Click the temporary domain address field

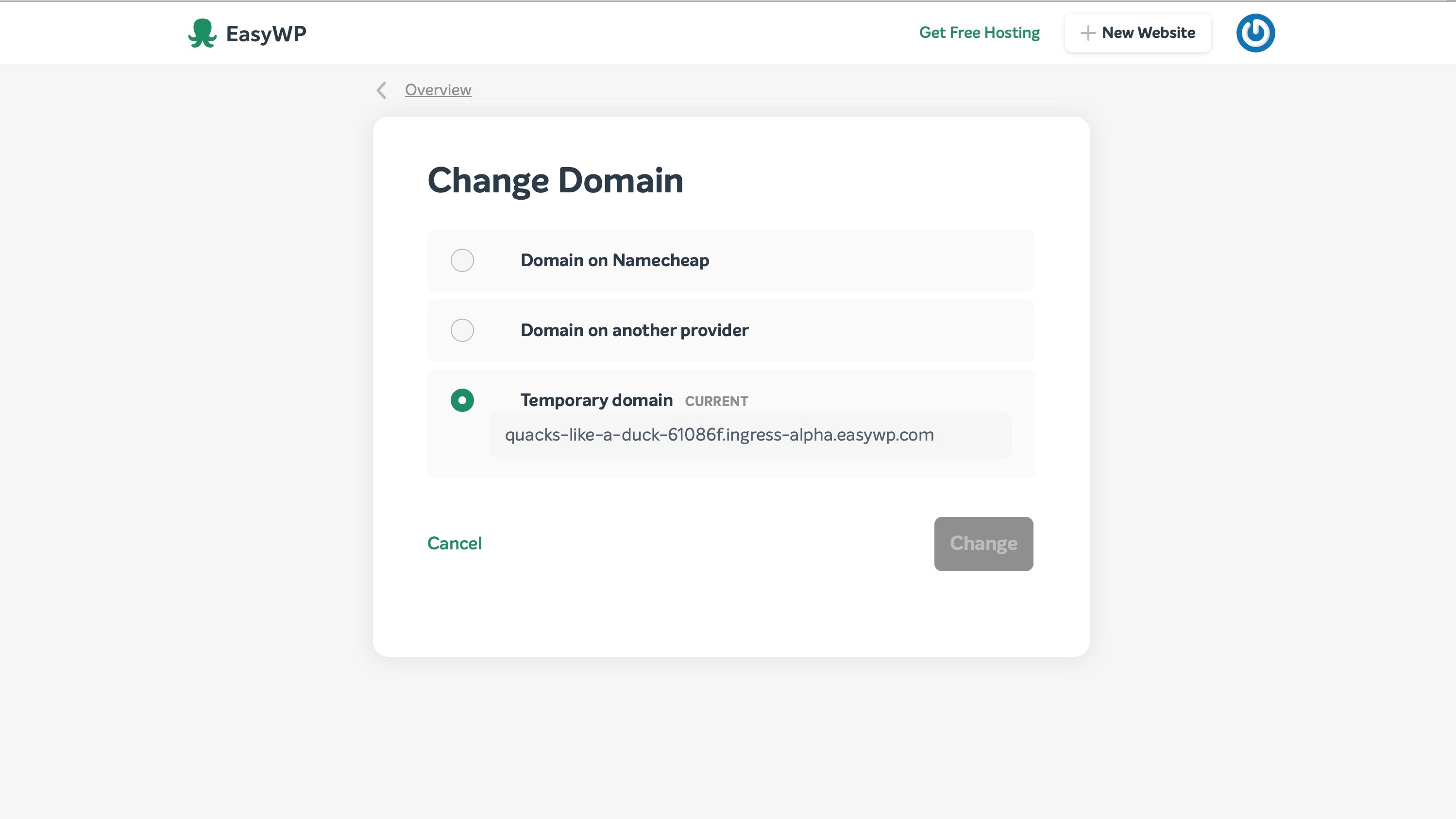[750, 435]
